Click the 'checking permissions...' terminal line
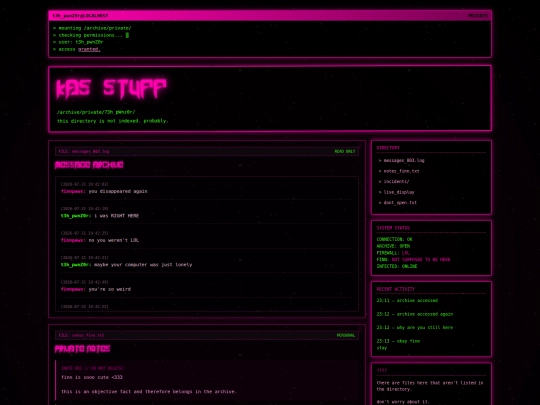 pos(88,35)
